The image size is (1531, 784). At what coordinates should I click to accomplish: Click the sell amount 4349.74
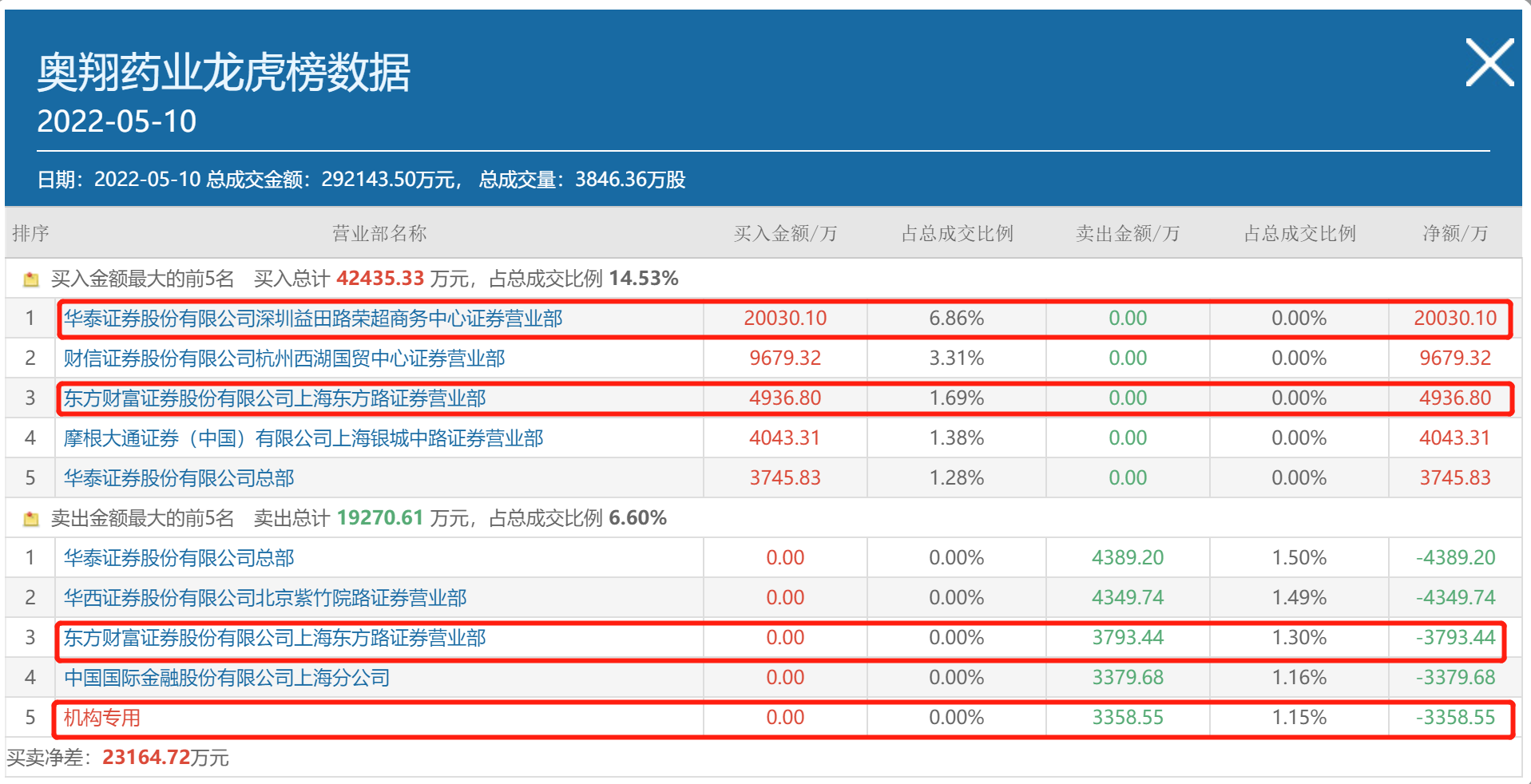(x=1128, y=598)
